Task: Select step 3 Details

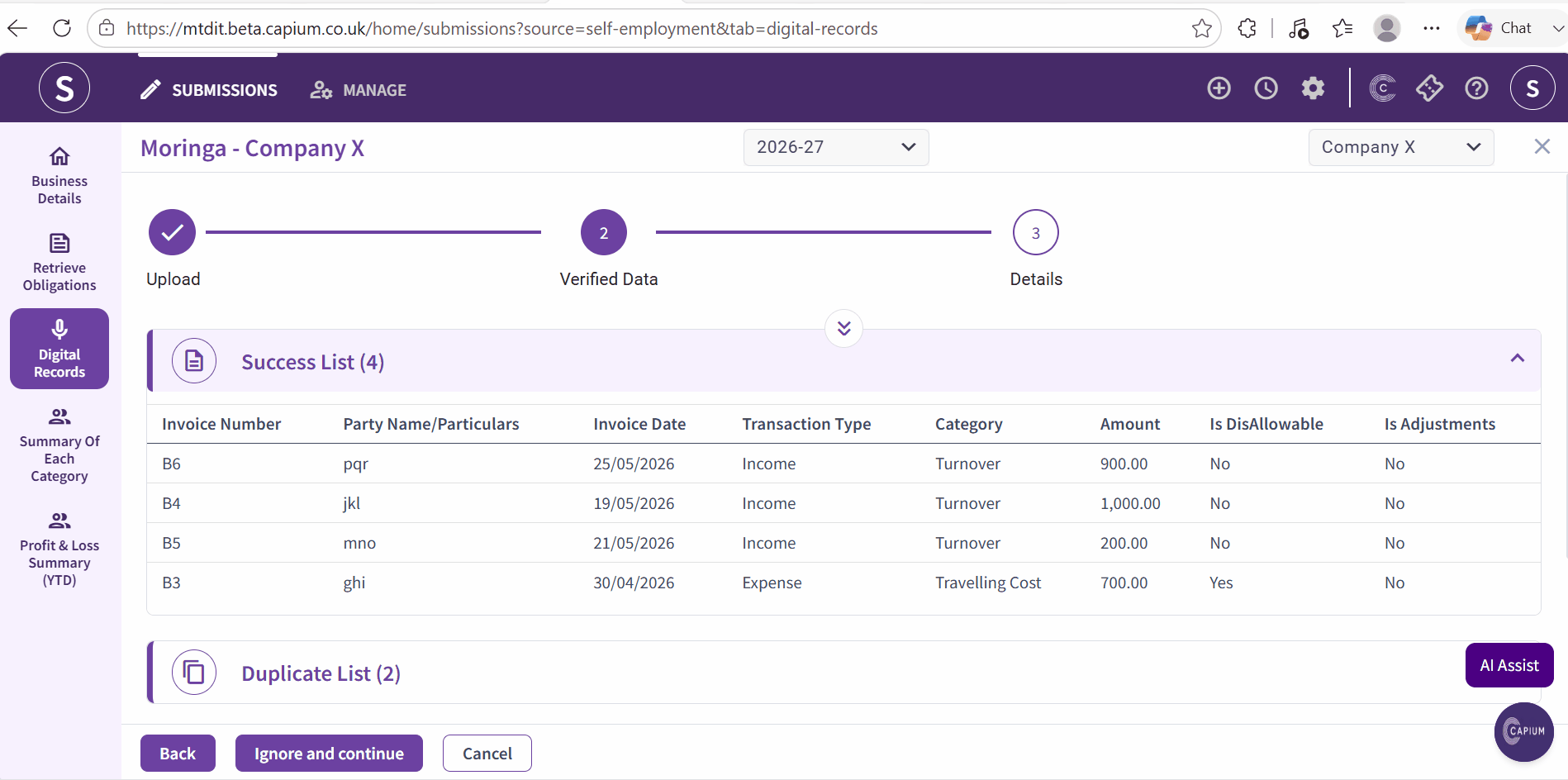Action: (x=1036, y=233)
